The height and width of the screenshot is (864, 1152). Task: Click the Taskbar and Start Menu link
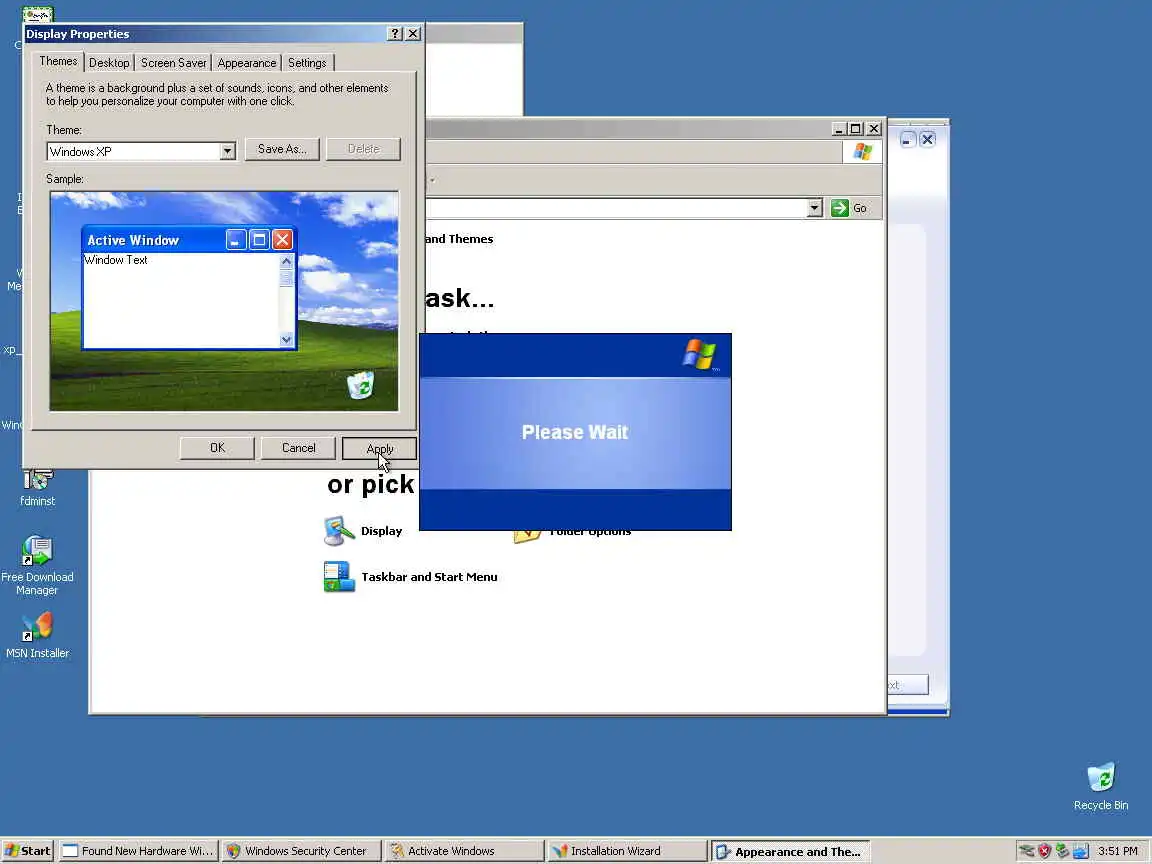pyautogui.click(x=429, y=577)
